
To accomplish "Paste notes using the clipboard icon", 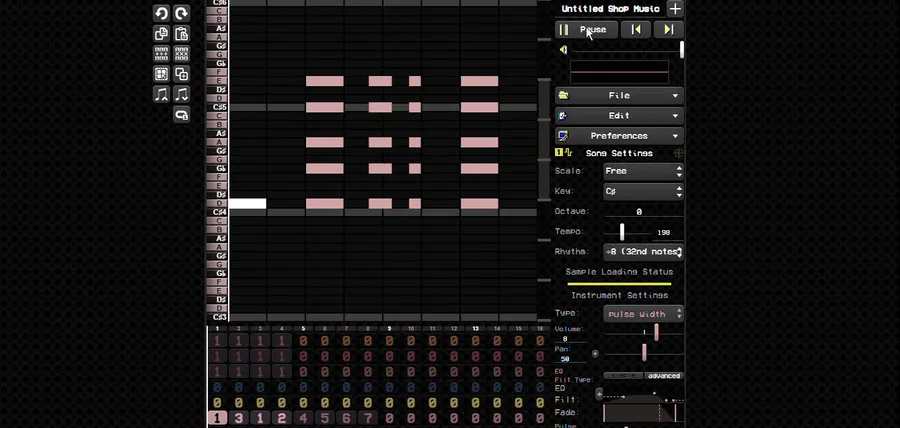I will [181, 34].
